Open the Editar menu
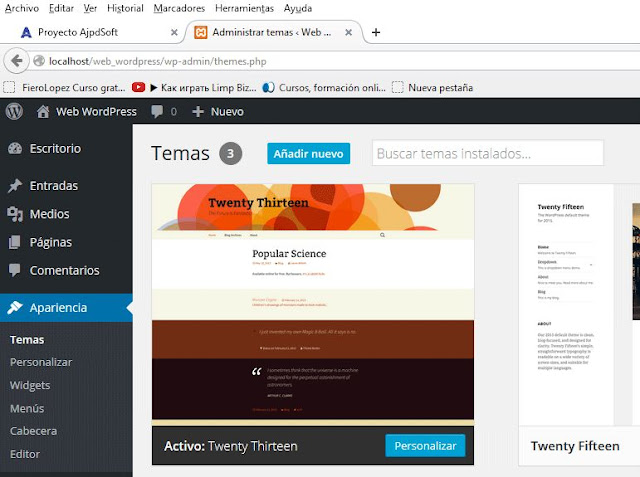Image resolution: width=640 pixels, height=477 pixels. [61, 8]
